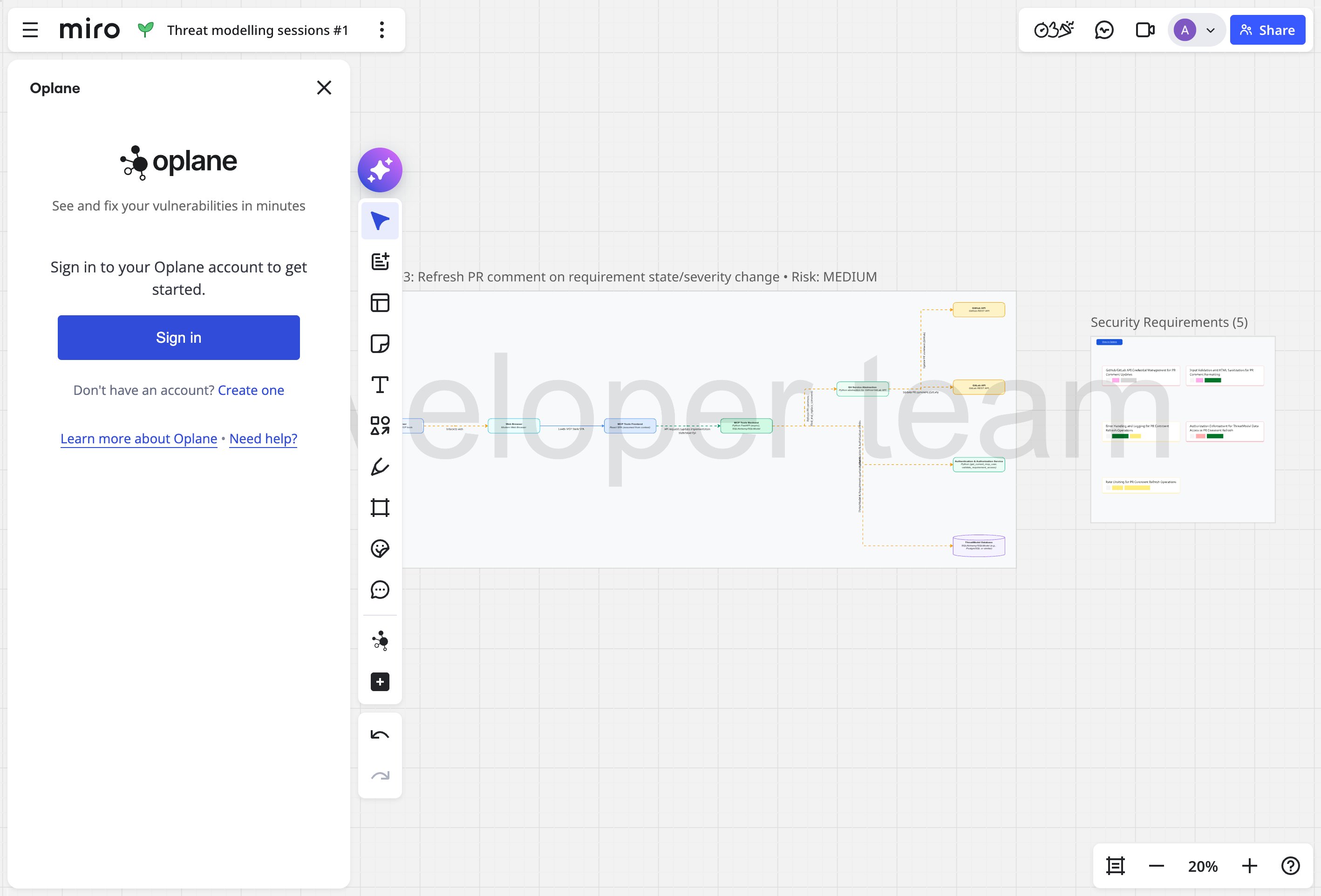Image resolution: width=1321 pixels, height=896 pixels.
Task: Click the user avatar A
Action: pyautogui.click(x=1185, y=30)
